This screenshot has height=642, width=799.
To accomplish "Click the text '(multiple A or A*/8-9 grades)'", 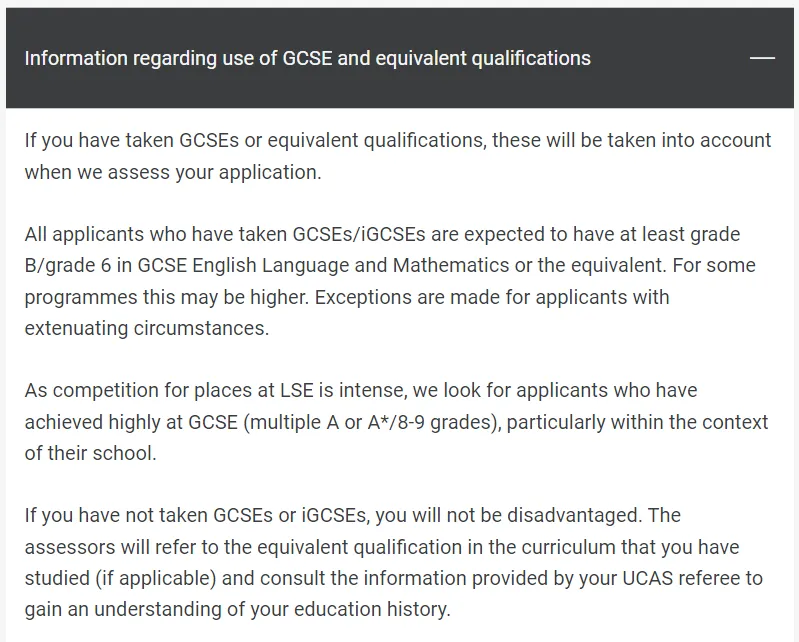I will point(370,421).
